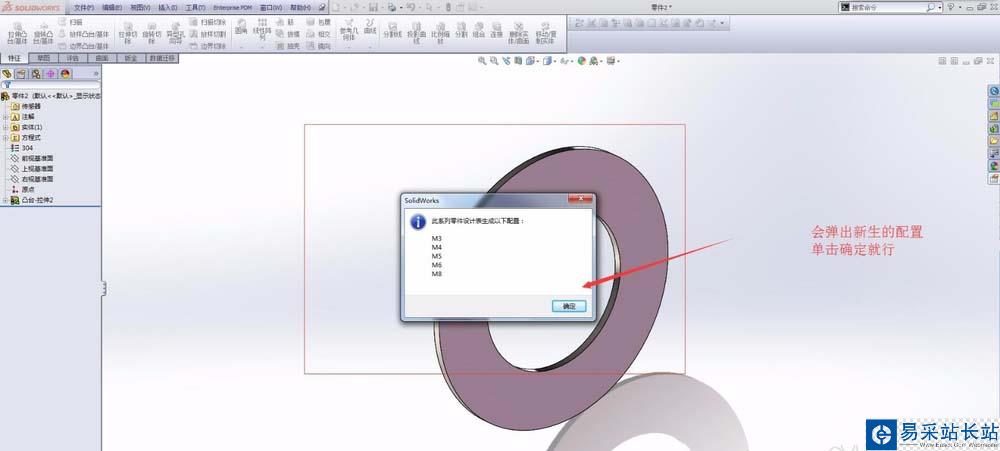Select the 分割线 split line tool

392,29
